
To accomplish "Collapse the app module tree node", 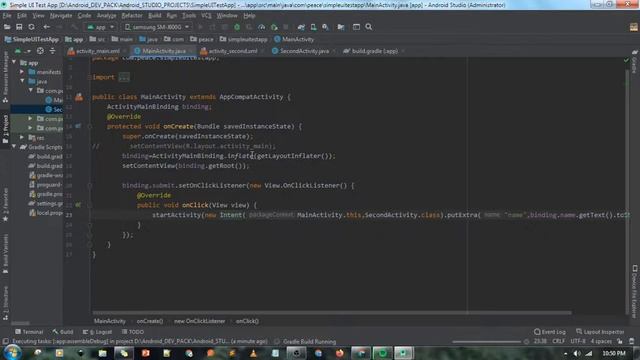I will point(14,62).
